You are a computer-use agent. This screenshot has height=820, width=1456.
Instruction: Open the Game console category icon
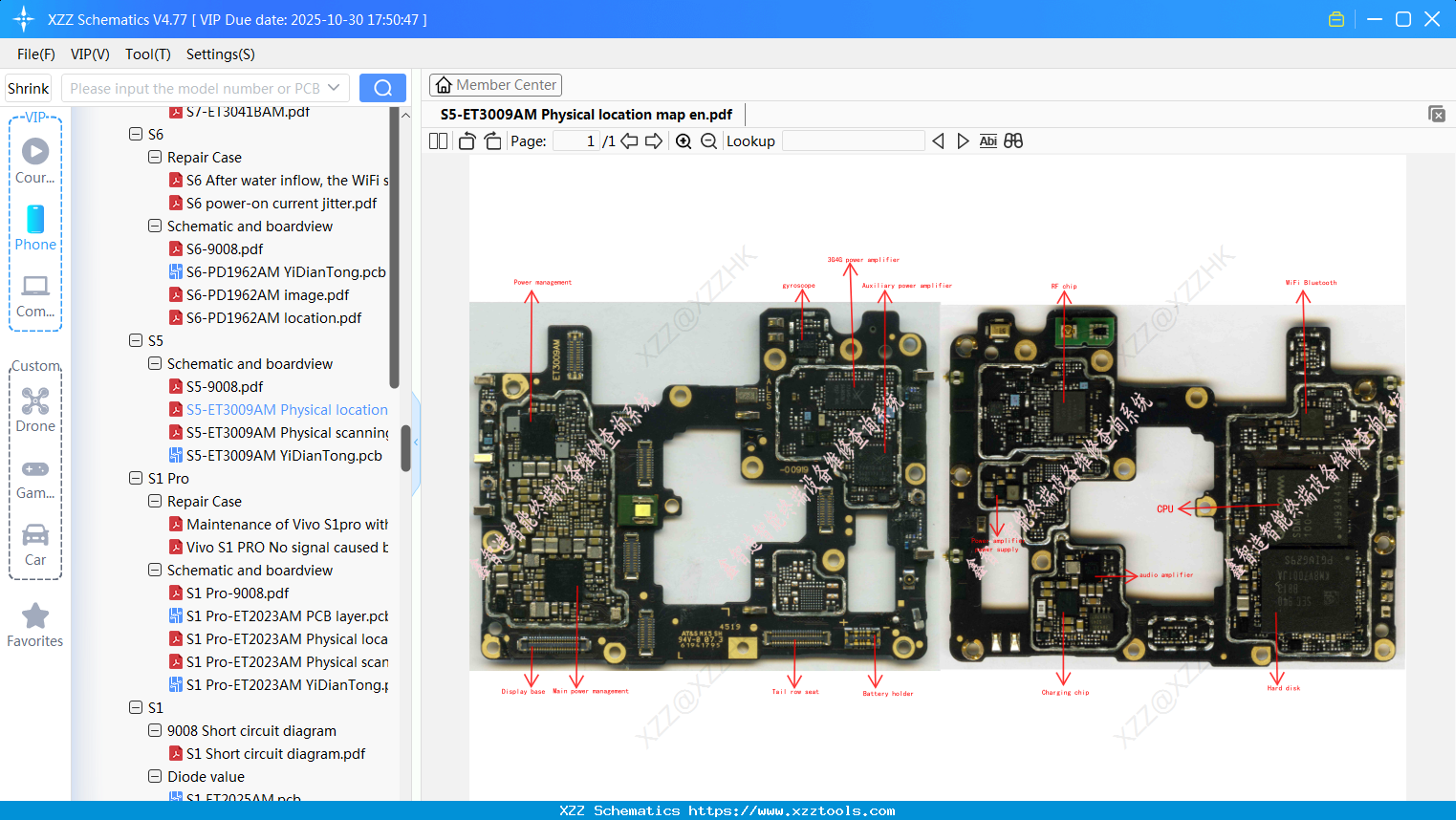pyautogui.click(x=35, y=468)
